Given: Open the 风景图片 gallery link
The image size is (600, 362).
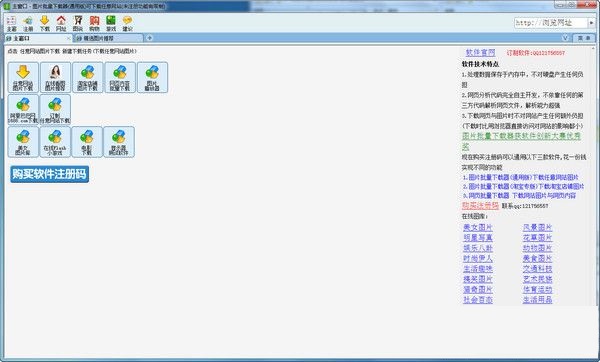Looking at the screenshot, I should coord(538,227).
